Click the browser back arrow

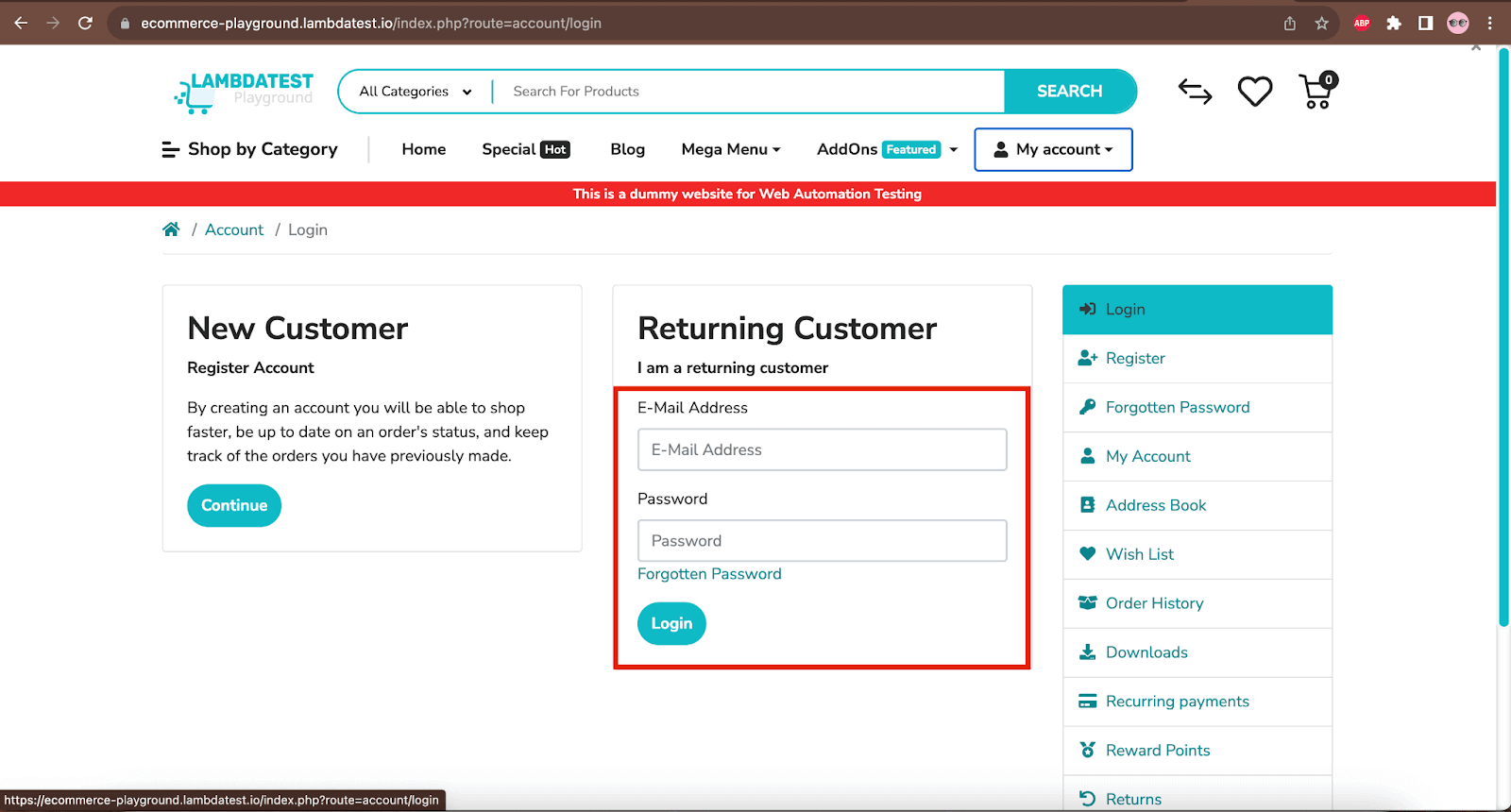click(21, 23)
